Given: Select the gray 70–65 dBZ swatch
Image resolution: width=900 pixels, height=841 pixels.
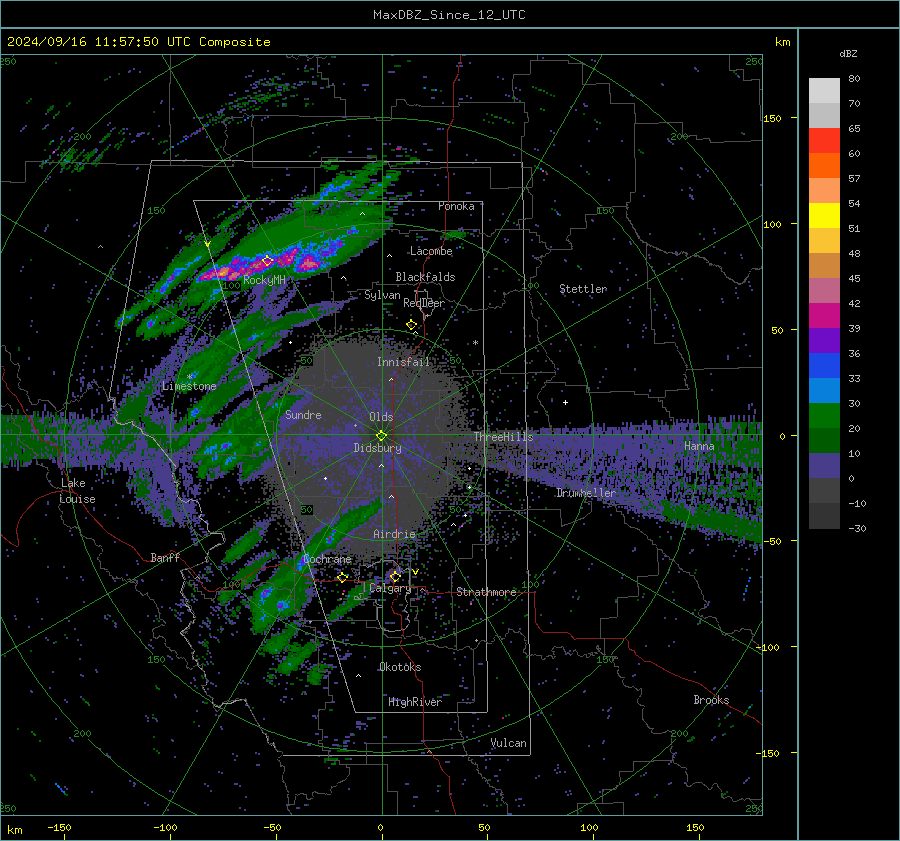Looking at the screenshot, I should click(x=824, y=115).
